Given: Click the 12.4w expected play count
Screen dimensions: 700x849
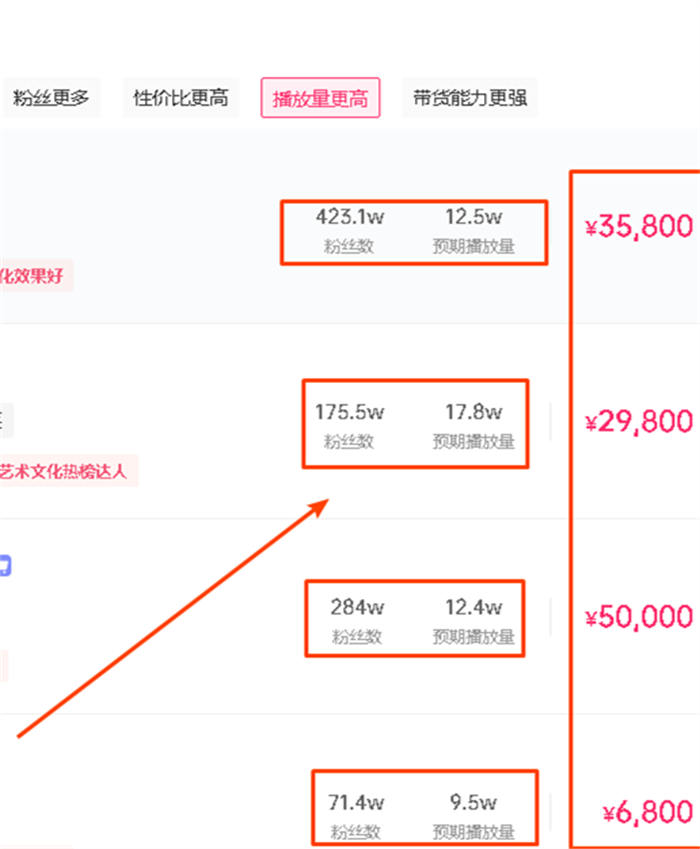Looking at the screenshot, I should (473, 607).
